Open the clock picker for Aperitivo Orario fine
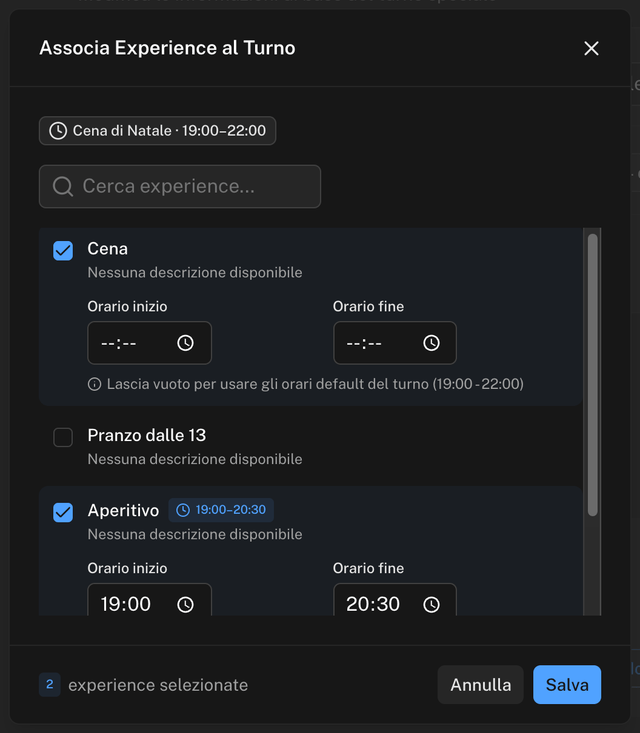This screenshot has width=640, height=733. pyautogui.click(x=431, y=604)
